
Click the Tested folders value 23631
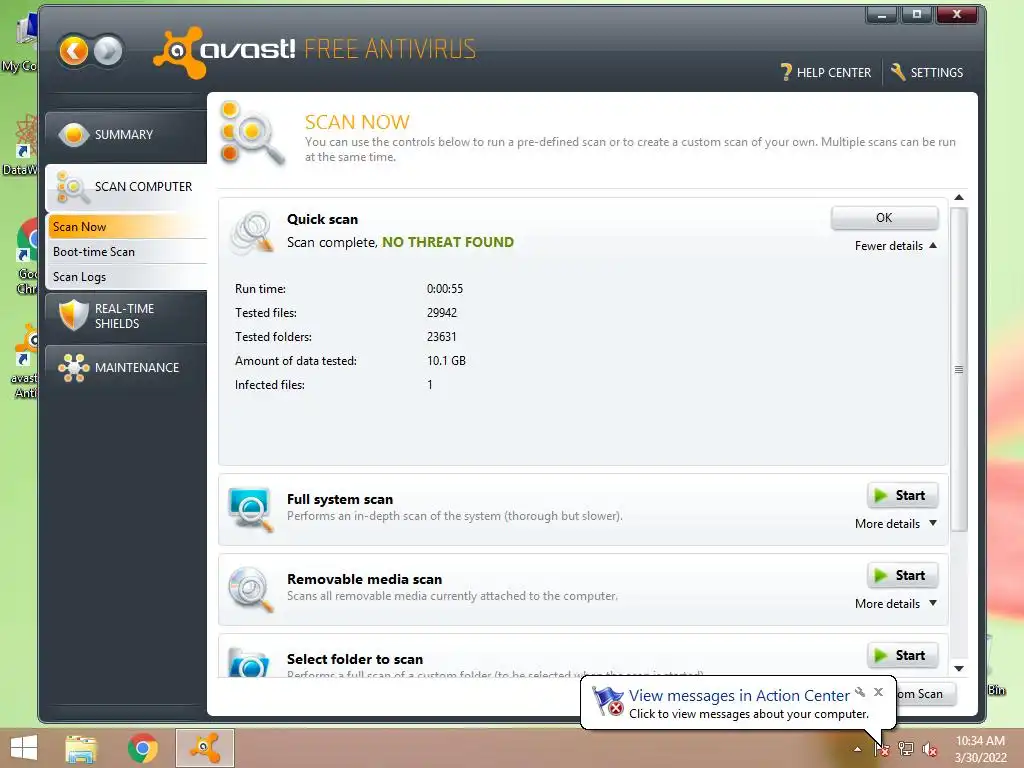point(441,337)
